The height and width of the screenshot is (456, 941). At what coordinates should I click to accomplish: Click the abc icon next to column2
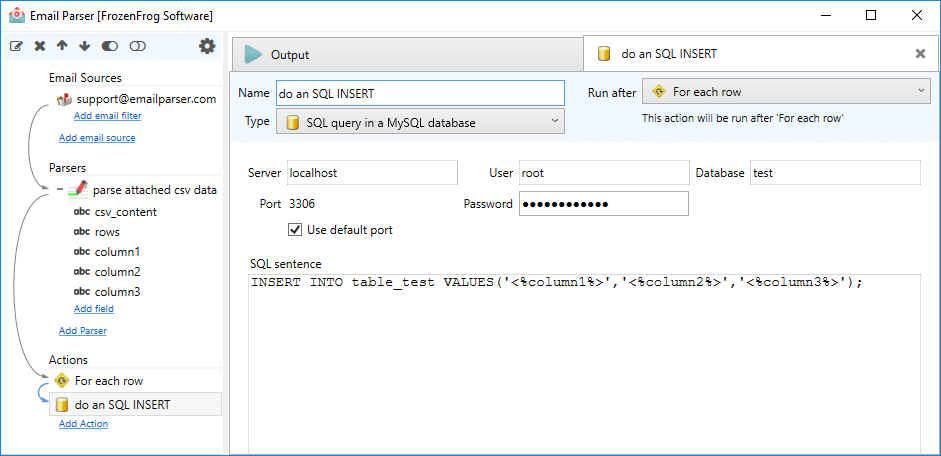point(81,272)
